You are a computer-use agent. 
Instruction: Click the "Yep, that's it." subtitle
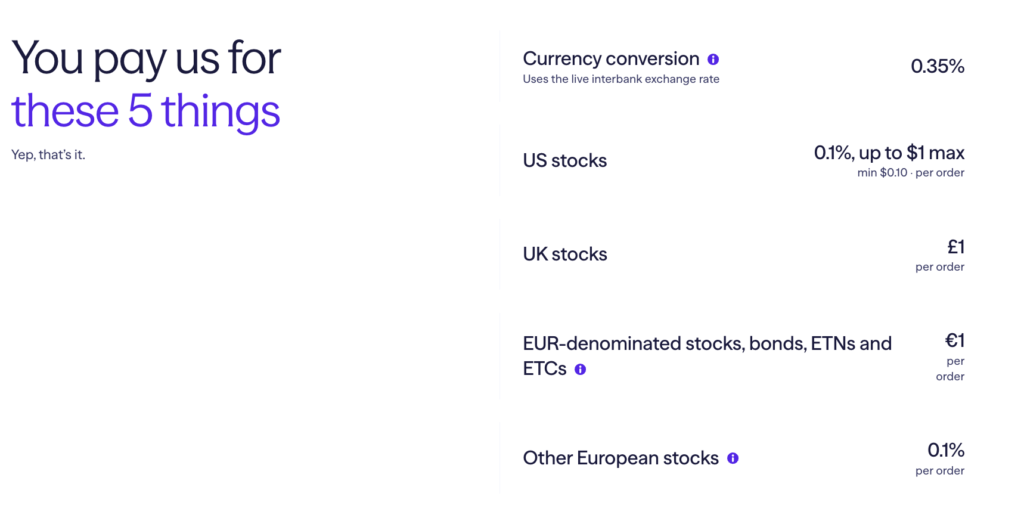(48, 155)
